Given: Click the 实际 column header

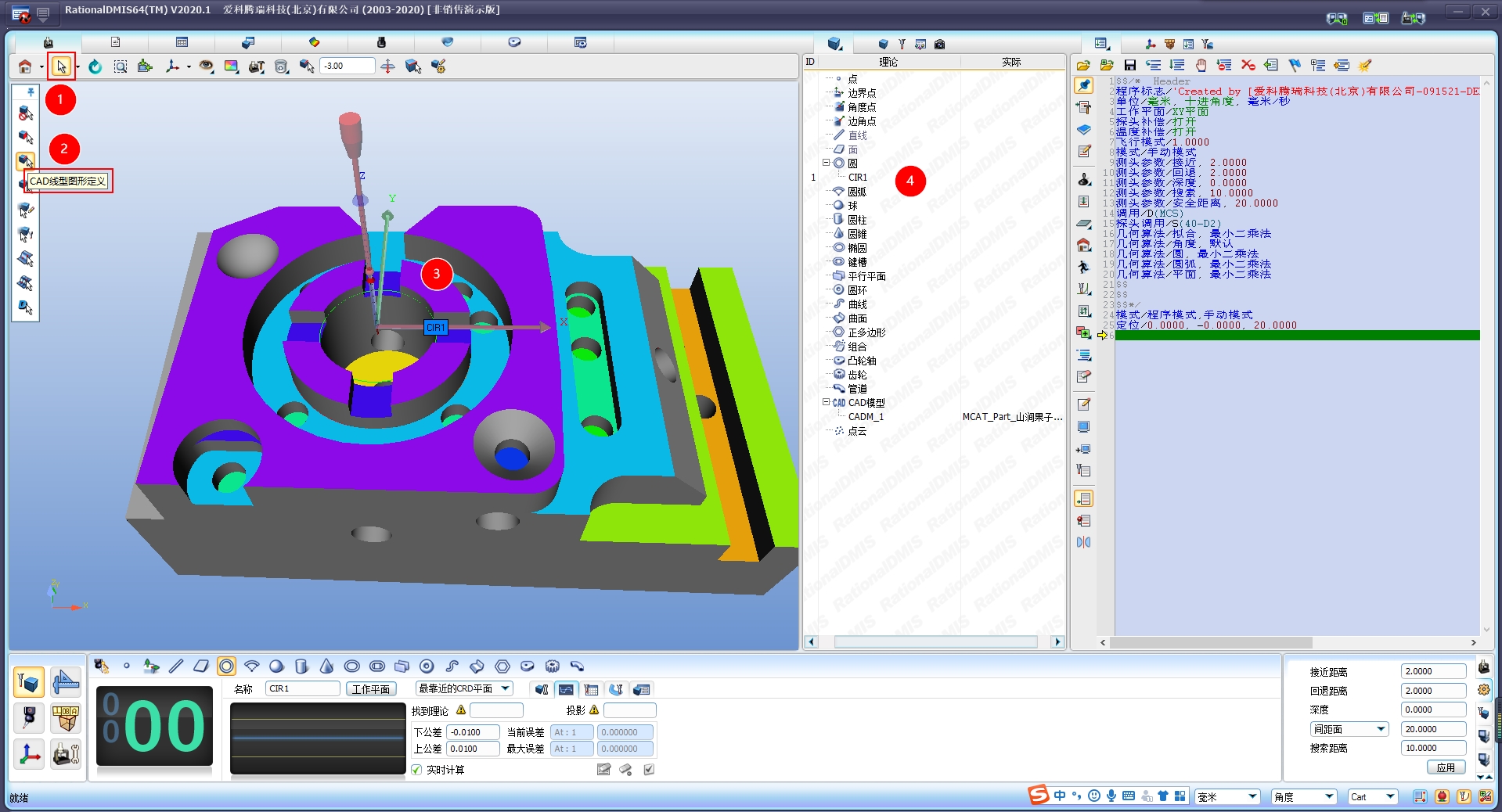Looking at the screenshot, I should [1011, 62].
